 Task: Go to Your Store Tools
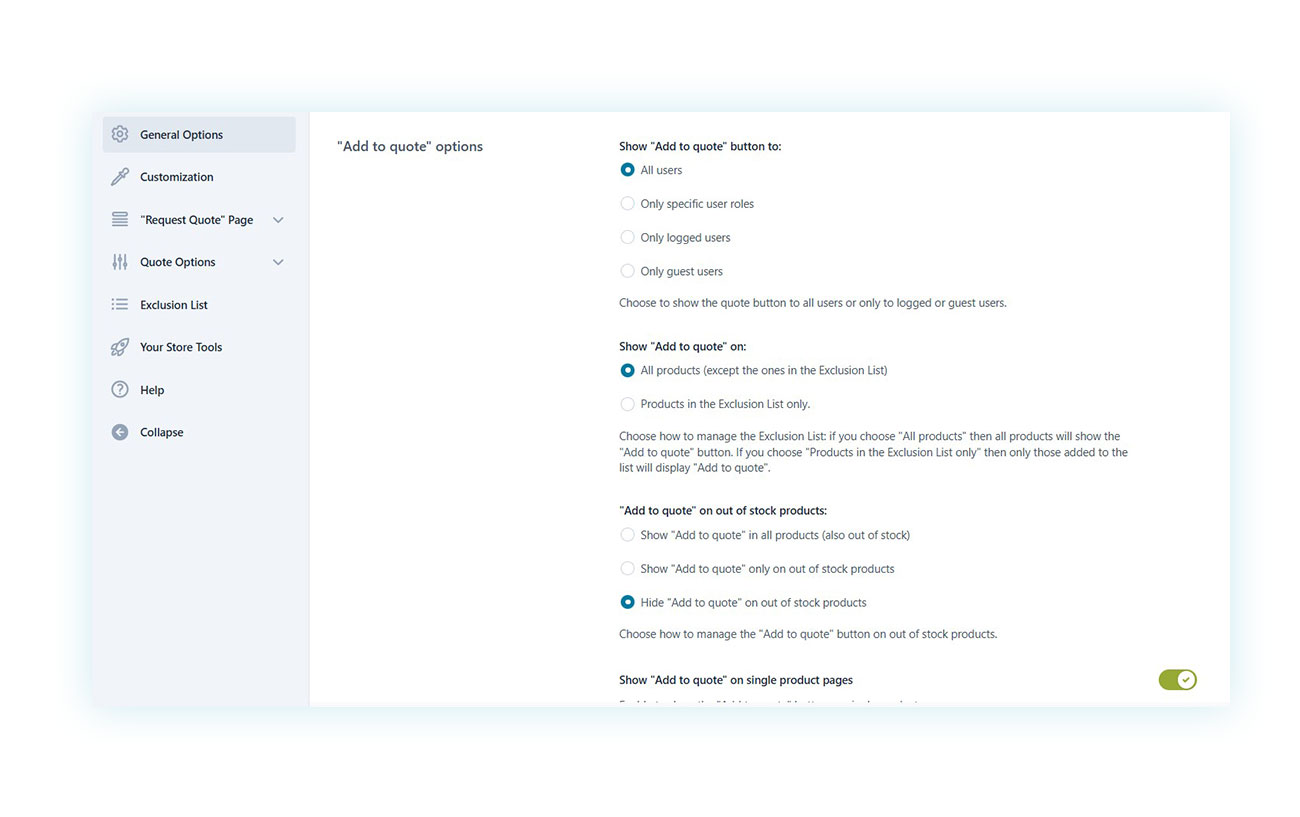(181, 347)
